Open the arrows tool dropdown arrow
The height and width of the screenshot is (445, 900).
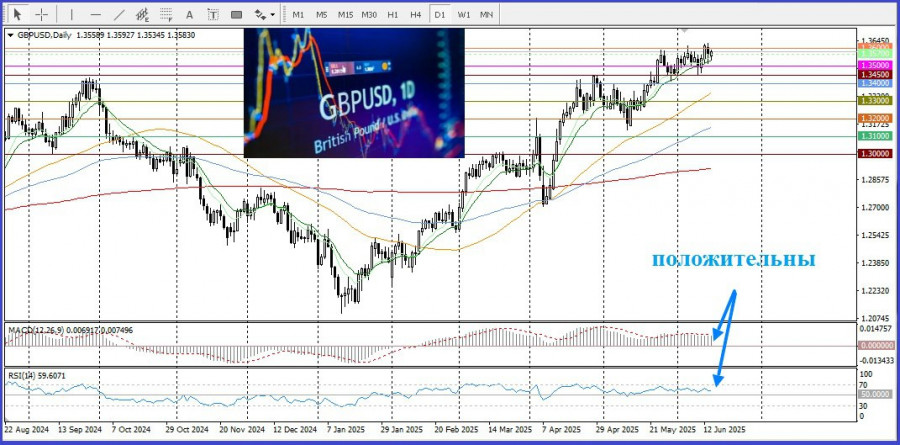[273, 15]
